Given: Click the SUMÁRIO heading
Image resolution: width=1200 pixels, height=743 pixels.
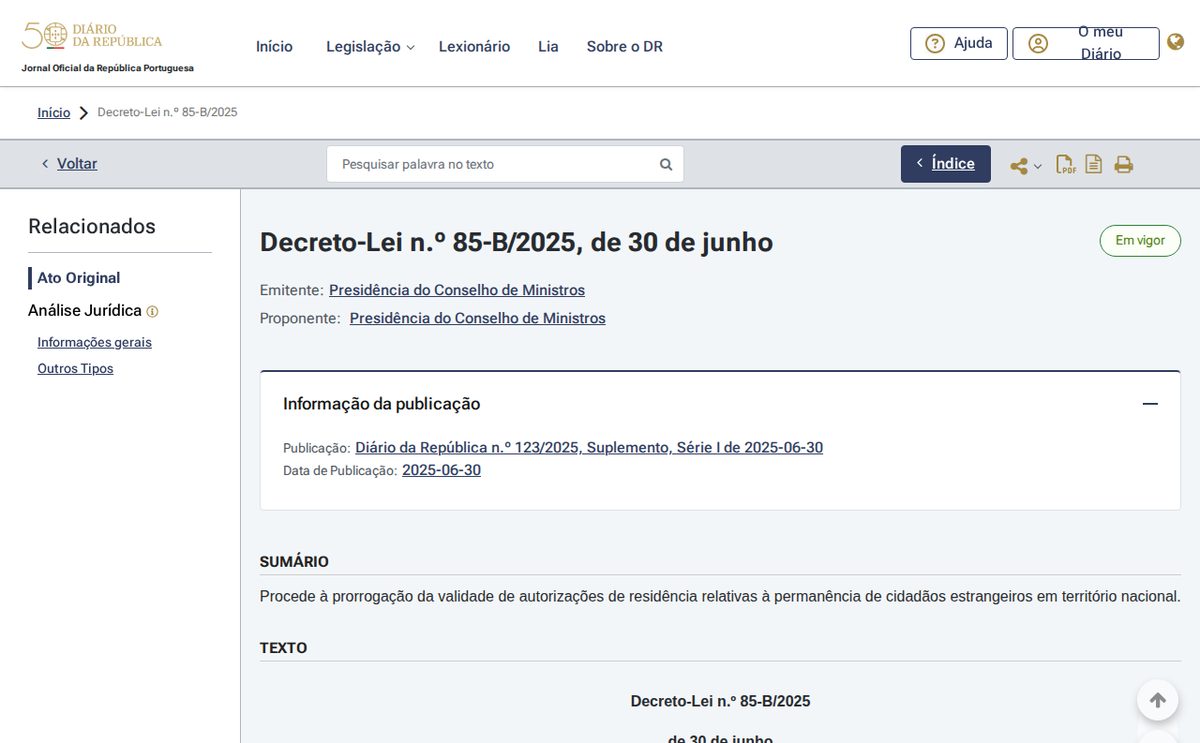Looking at the screenshot, I should [294, 562].
